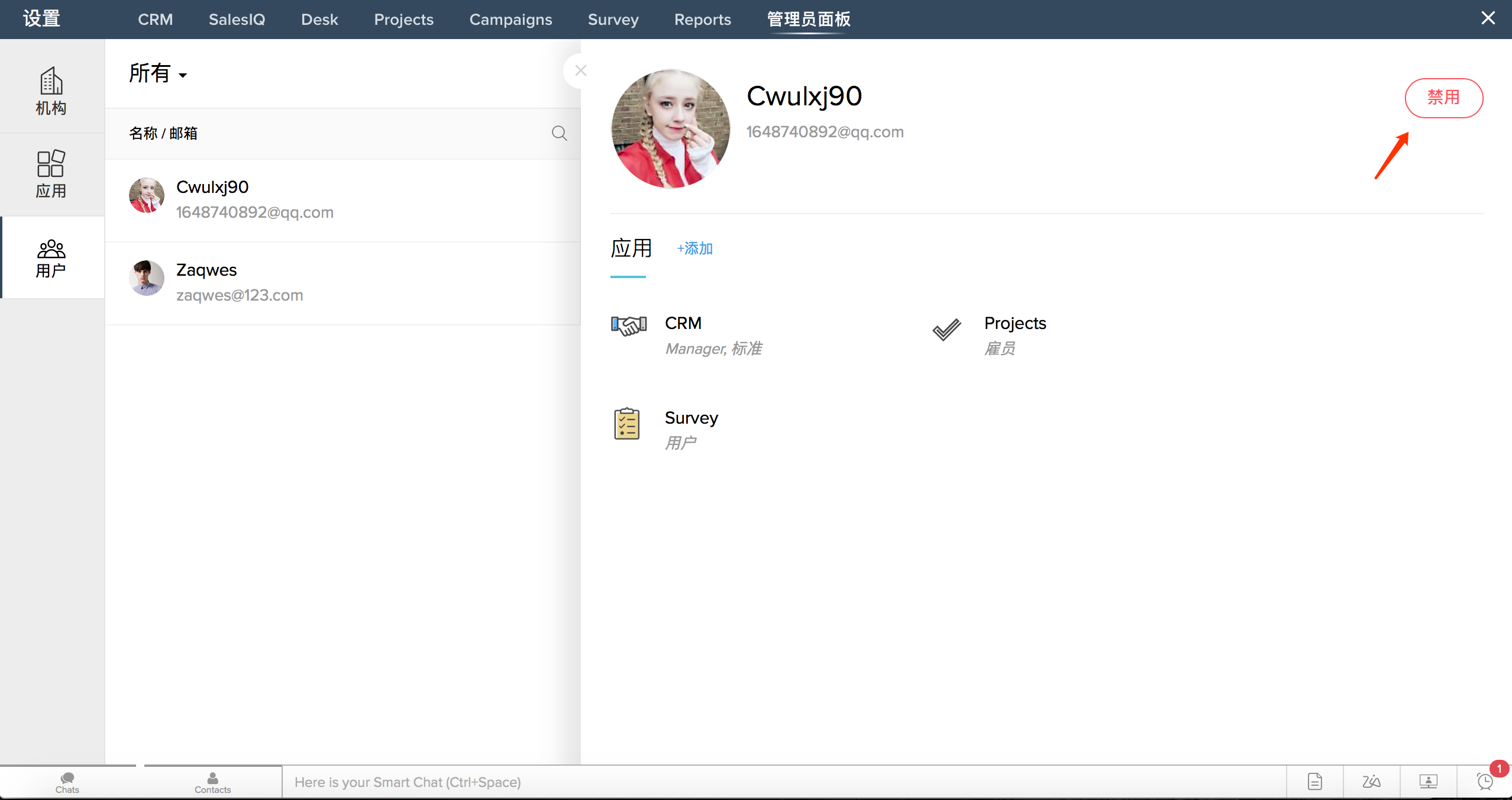Open the Contacts tab in chat bar

pos(212,782)
